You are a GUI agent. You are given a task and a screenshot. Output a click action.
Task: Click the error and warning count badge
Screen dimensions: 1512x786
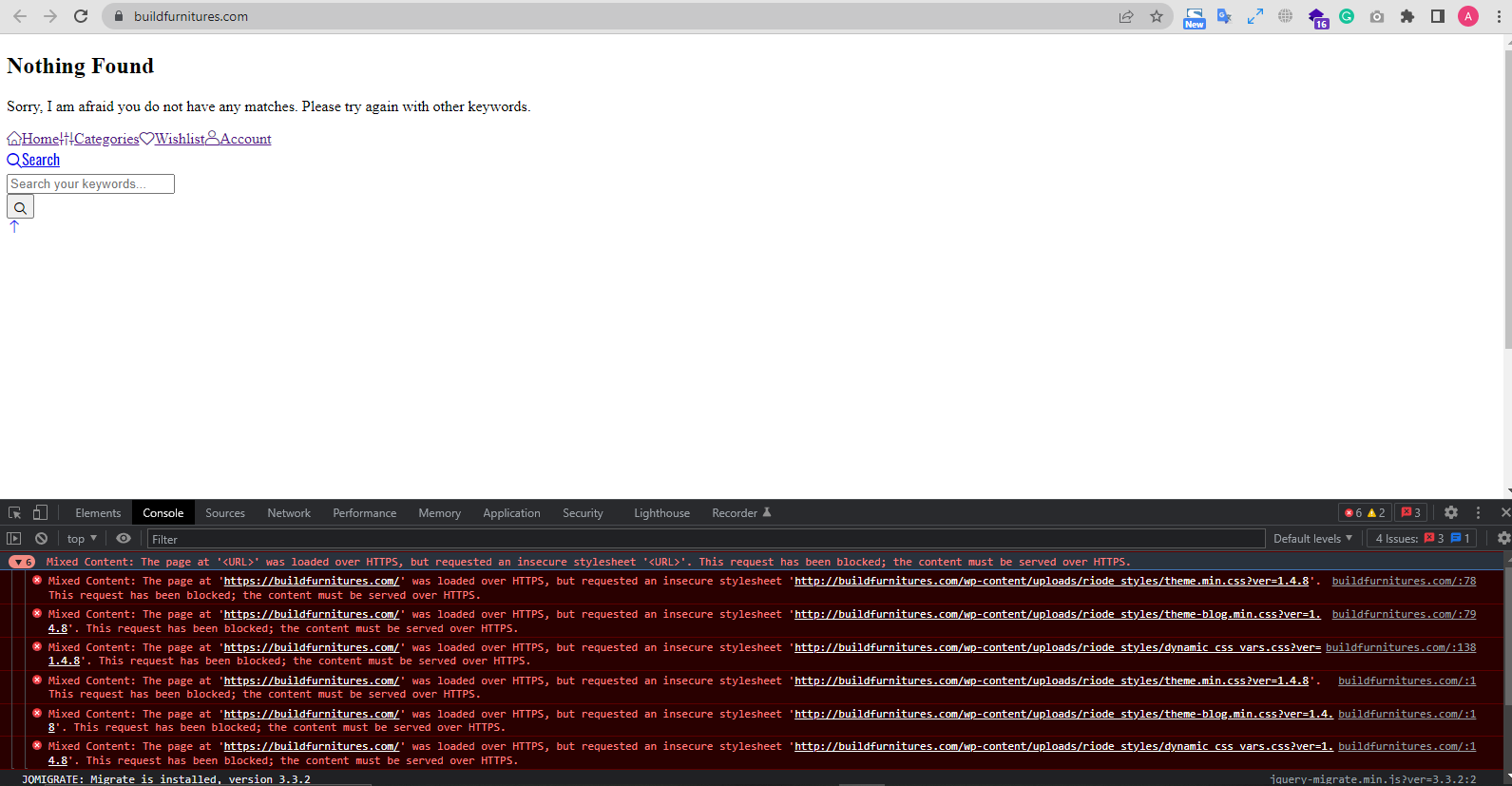1365,512
